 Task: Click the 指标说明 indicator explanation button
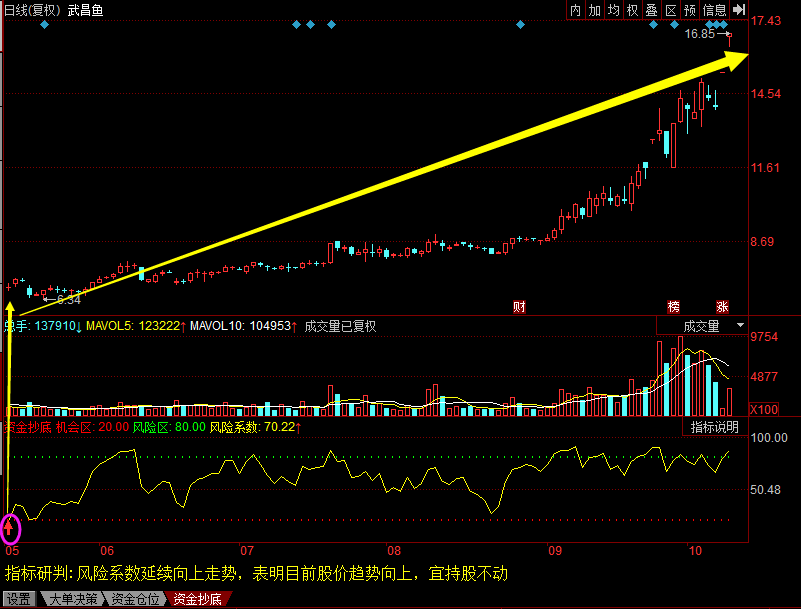tap(715, 427)
